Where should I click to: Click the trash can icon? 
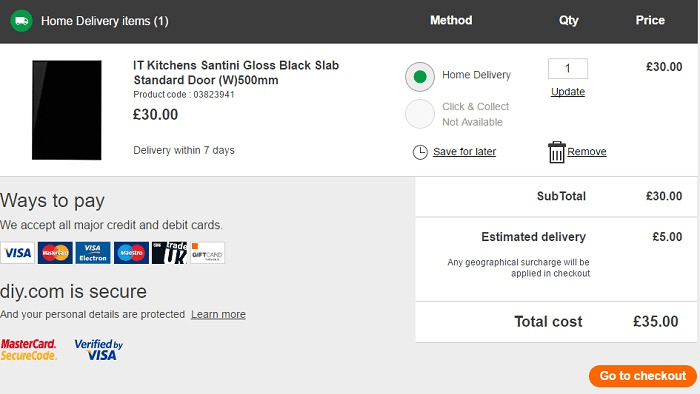click(556, 152)
